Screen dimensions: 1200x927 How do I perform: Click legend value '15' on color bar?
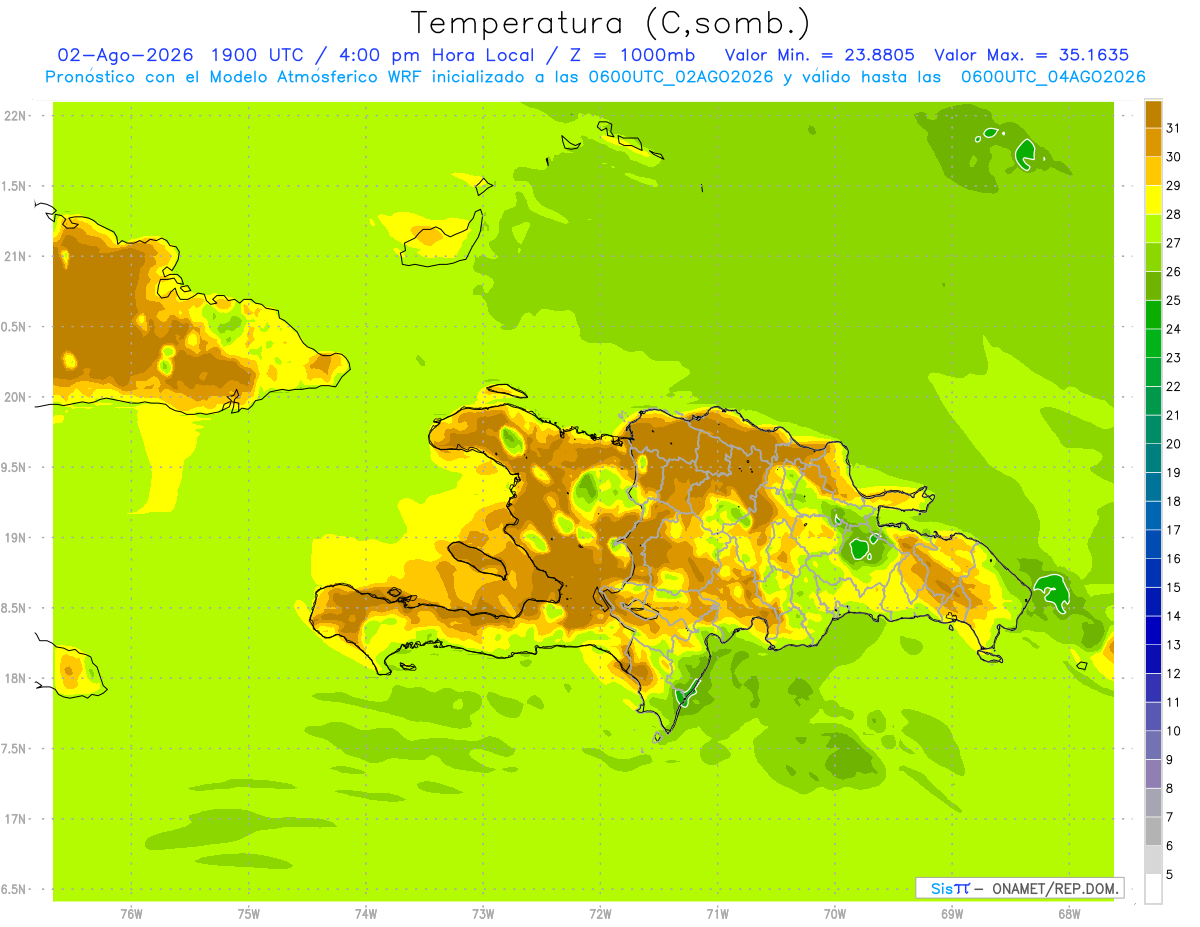click(x=1173, y=587)
